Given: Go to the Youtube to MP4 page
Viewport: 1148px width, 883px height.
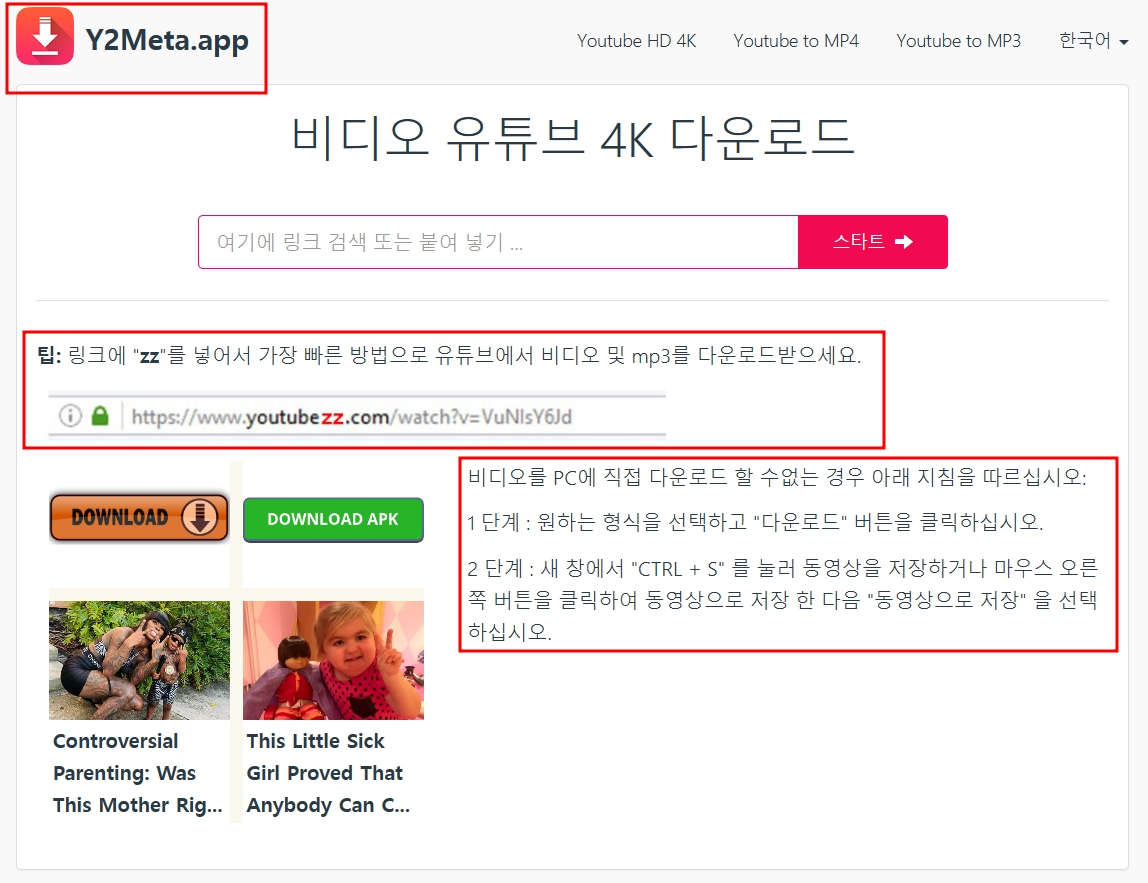Looking at the screenshot, I should coord(796,41).
